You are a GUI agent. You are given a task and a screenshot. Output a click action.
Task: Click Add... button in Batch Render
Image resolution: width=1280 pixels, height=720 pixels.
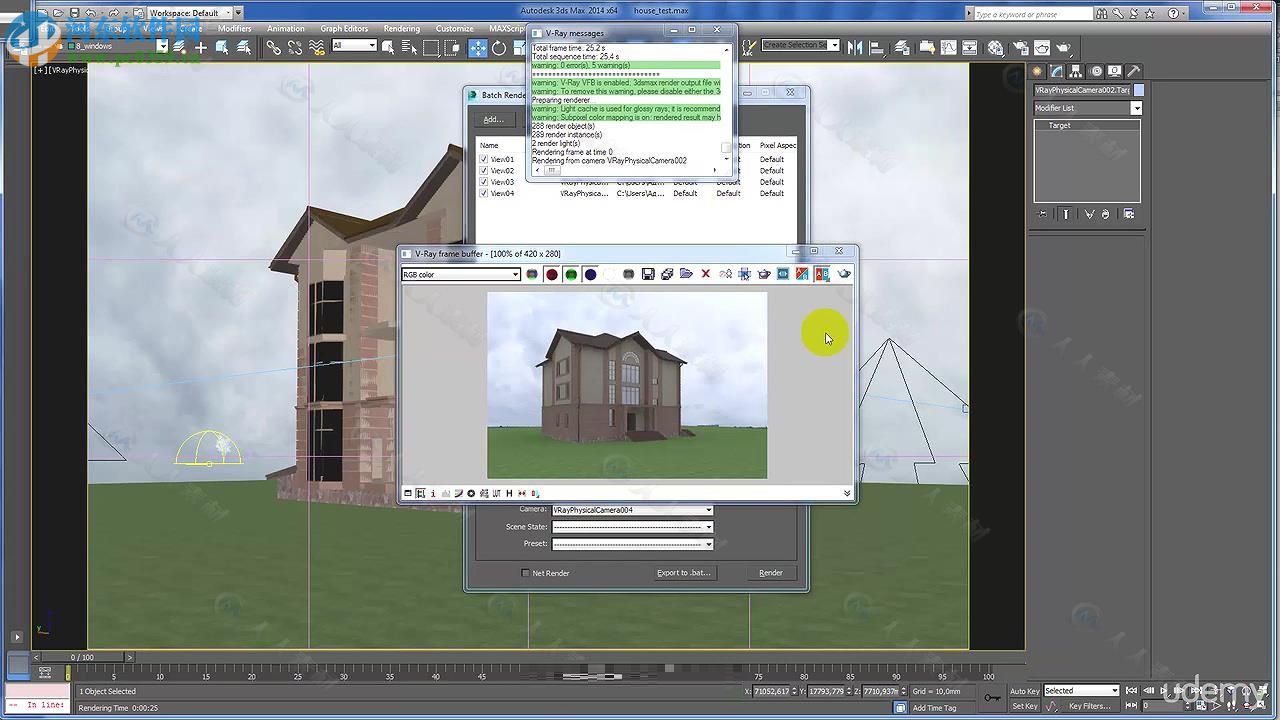coord(494,119)
